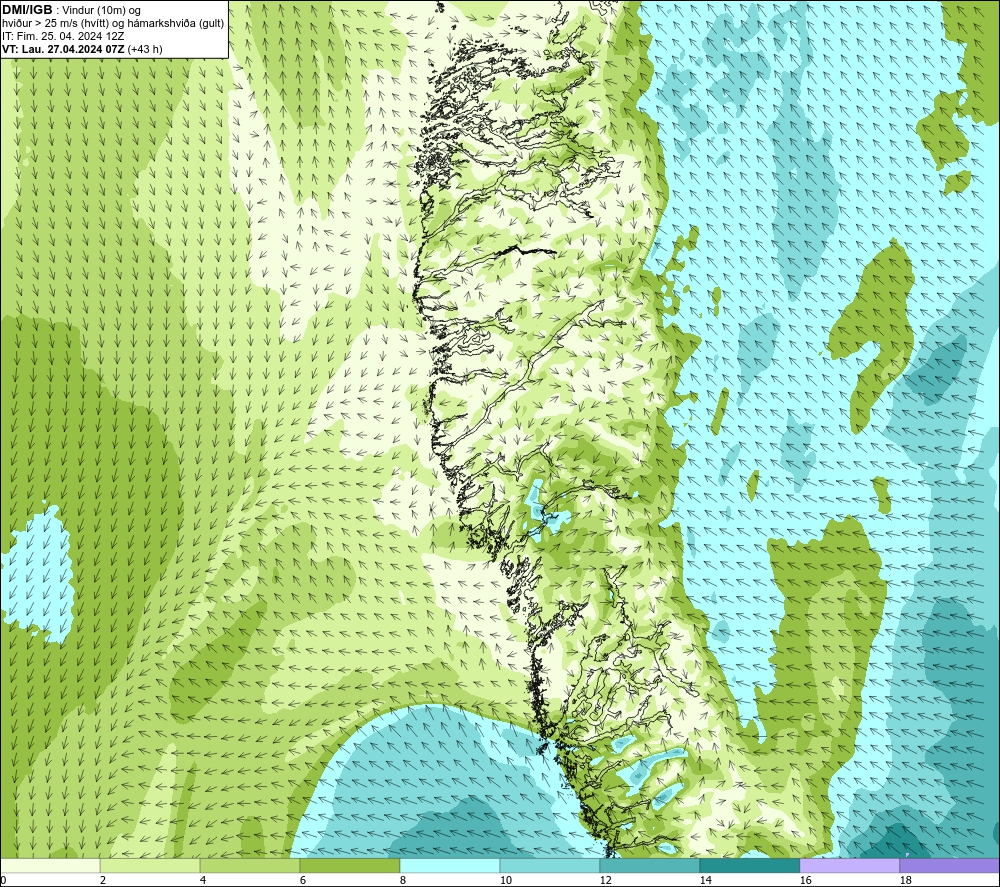Click the scale label '4'

[x=203, y=881]
